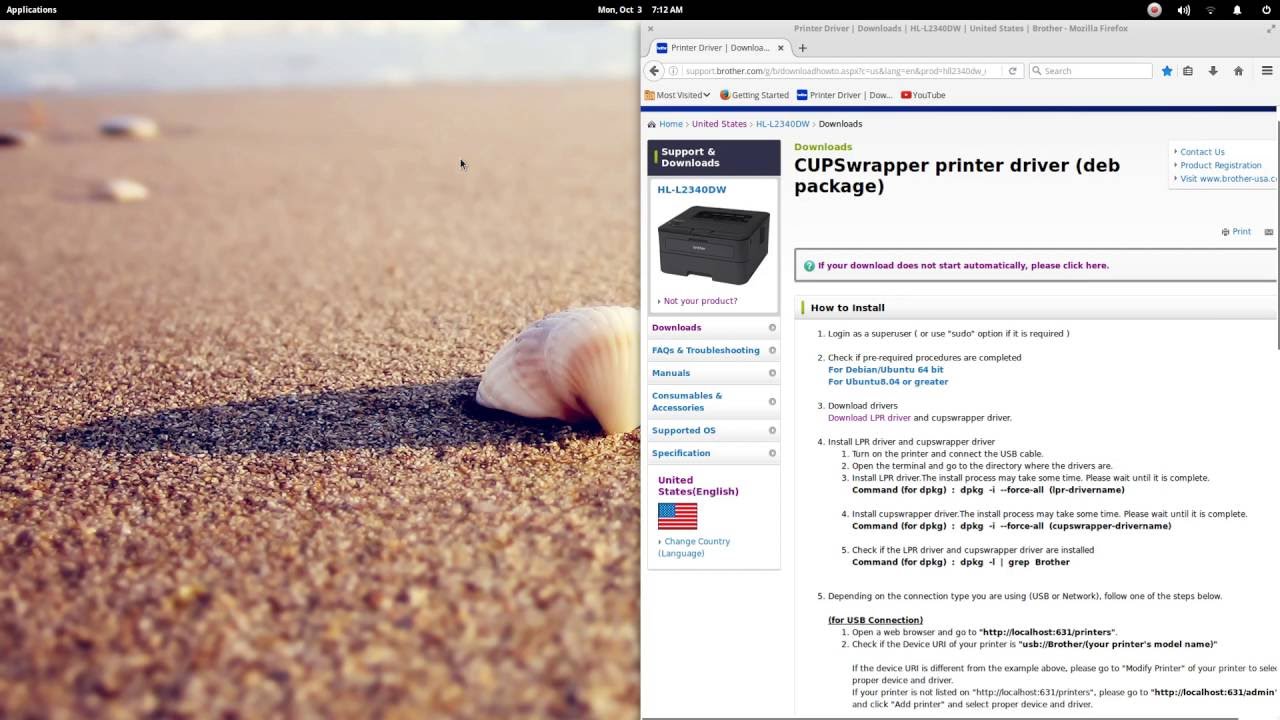
Task: Open the Specification sidebar item
Action: point(714,453)
